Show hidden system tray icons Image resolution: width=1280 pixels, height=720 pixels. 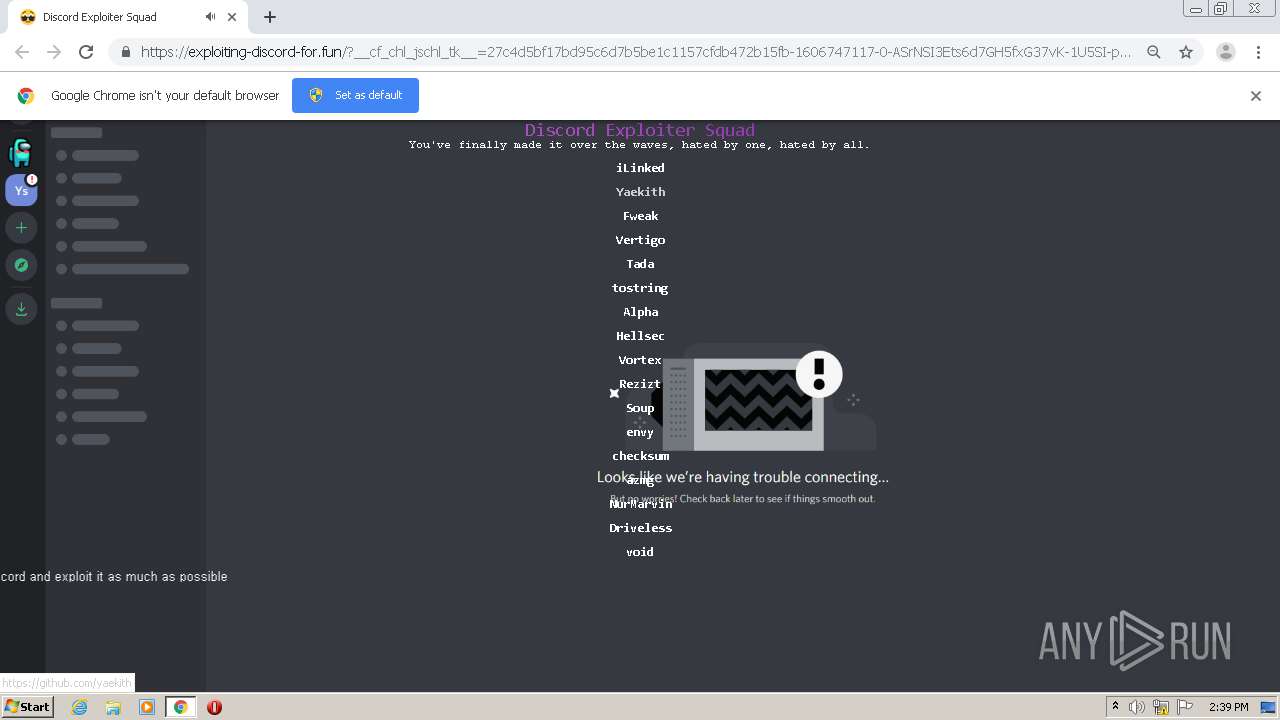1116,707
